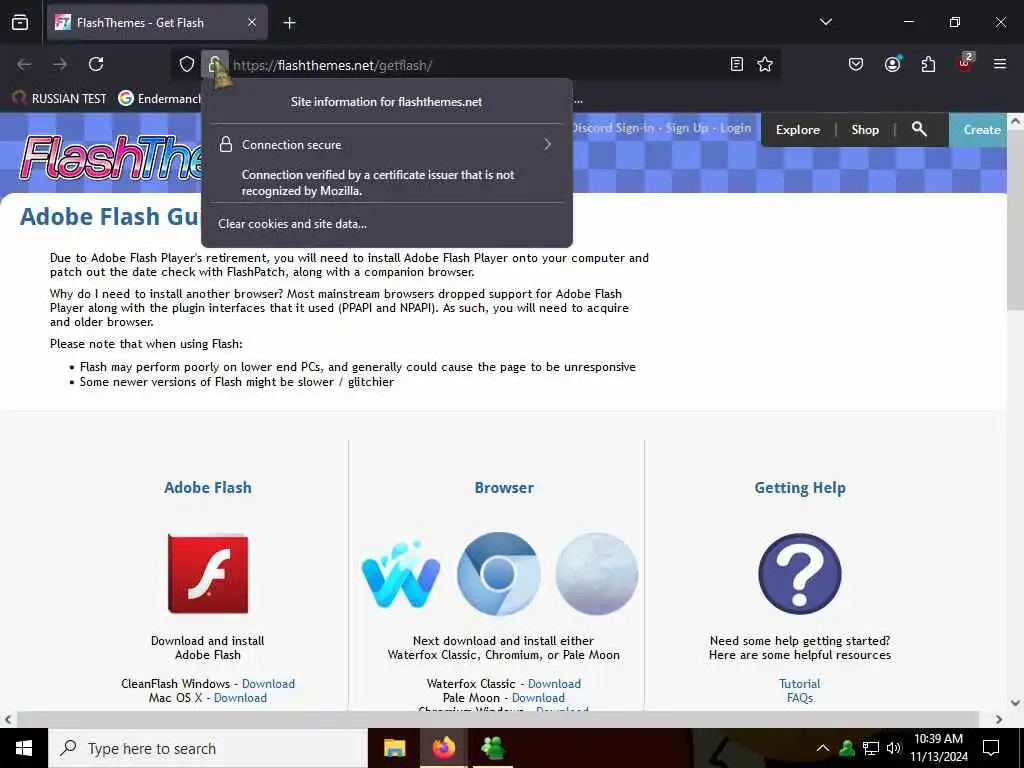Click the site search magnifier icon
This screenshot has height=768, width=1024.
(919, 129)
